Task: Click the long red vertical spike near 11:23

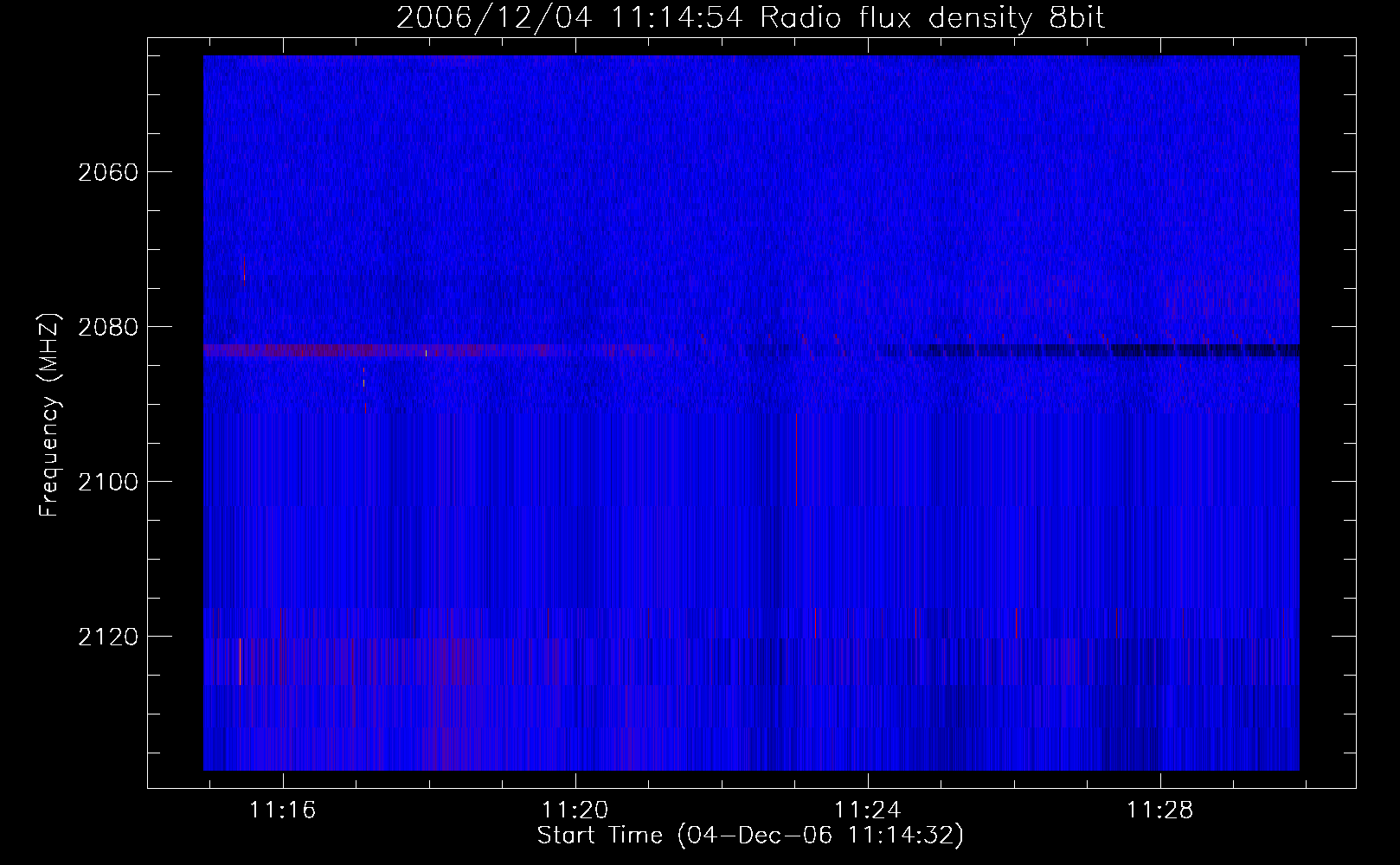Action: [796, 458]
